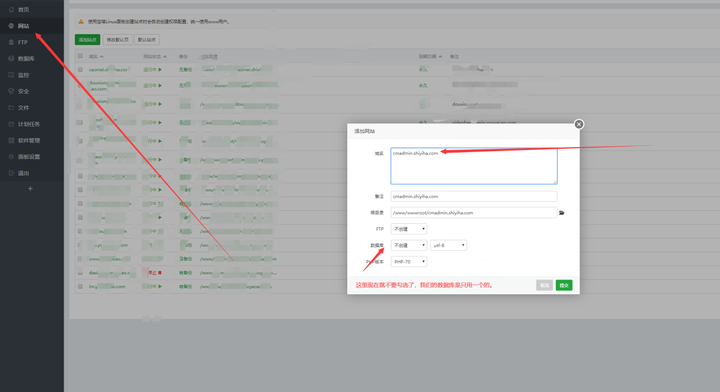Click the 域名 domain textarea in dialog
720x392 pixels.
474,166
